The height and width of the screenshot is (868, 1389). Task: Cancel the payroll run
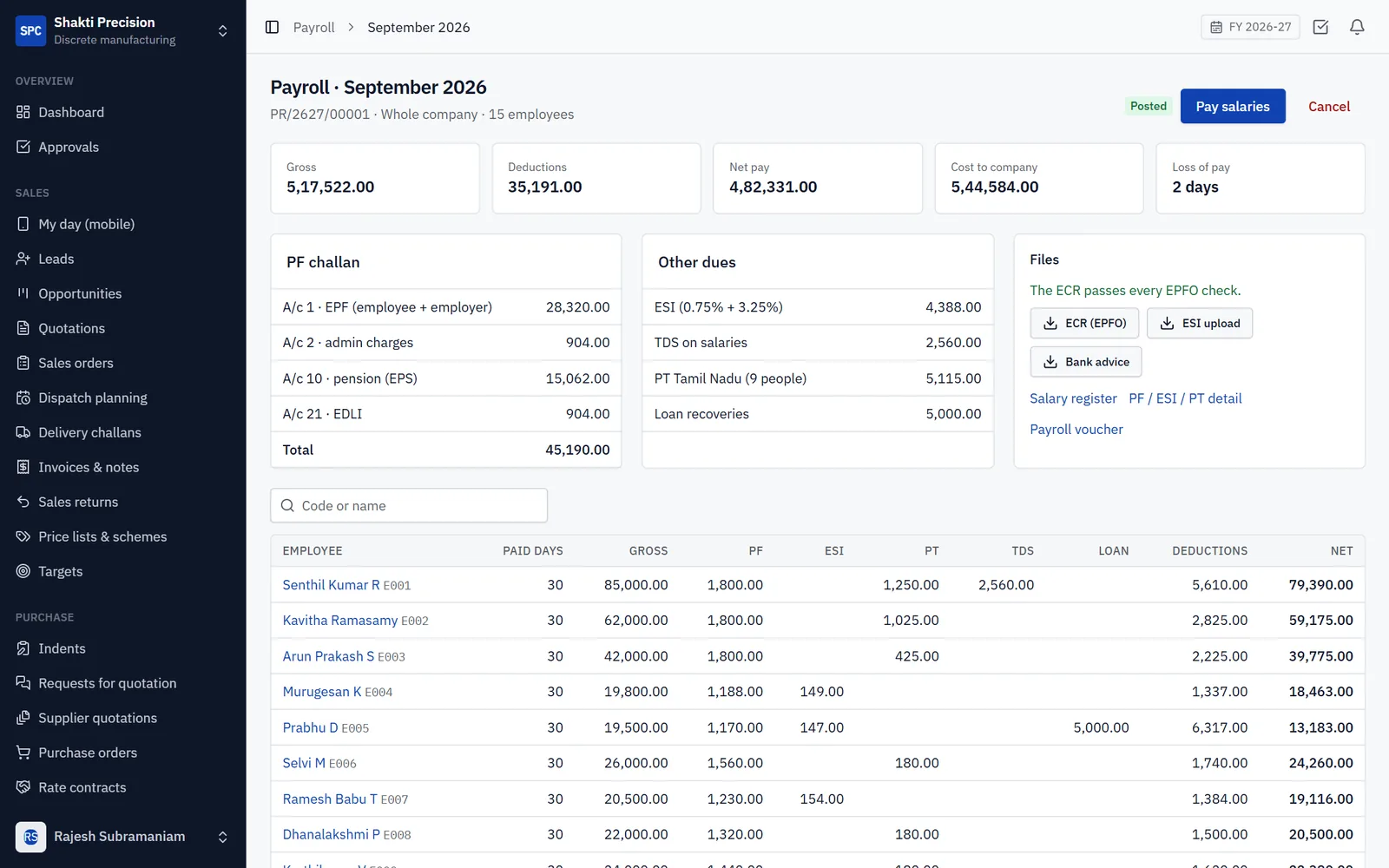pyautogui.click(x=1329, y=106)
